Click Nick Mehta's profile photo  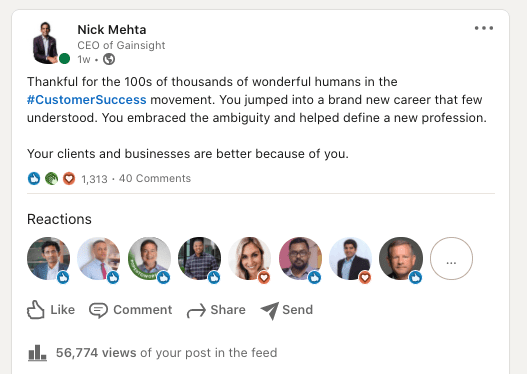tap(46, 43)
